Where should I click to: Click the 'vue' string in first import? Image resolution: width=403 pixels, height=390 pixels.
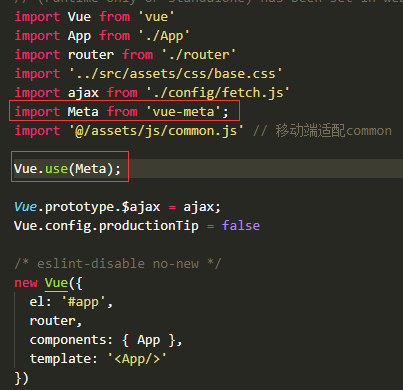156,17
